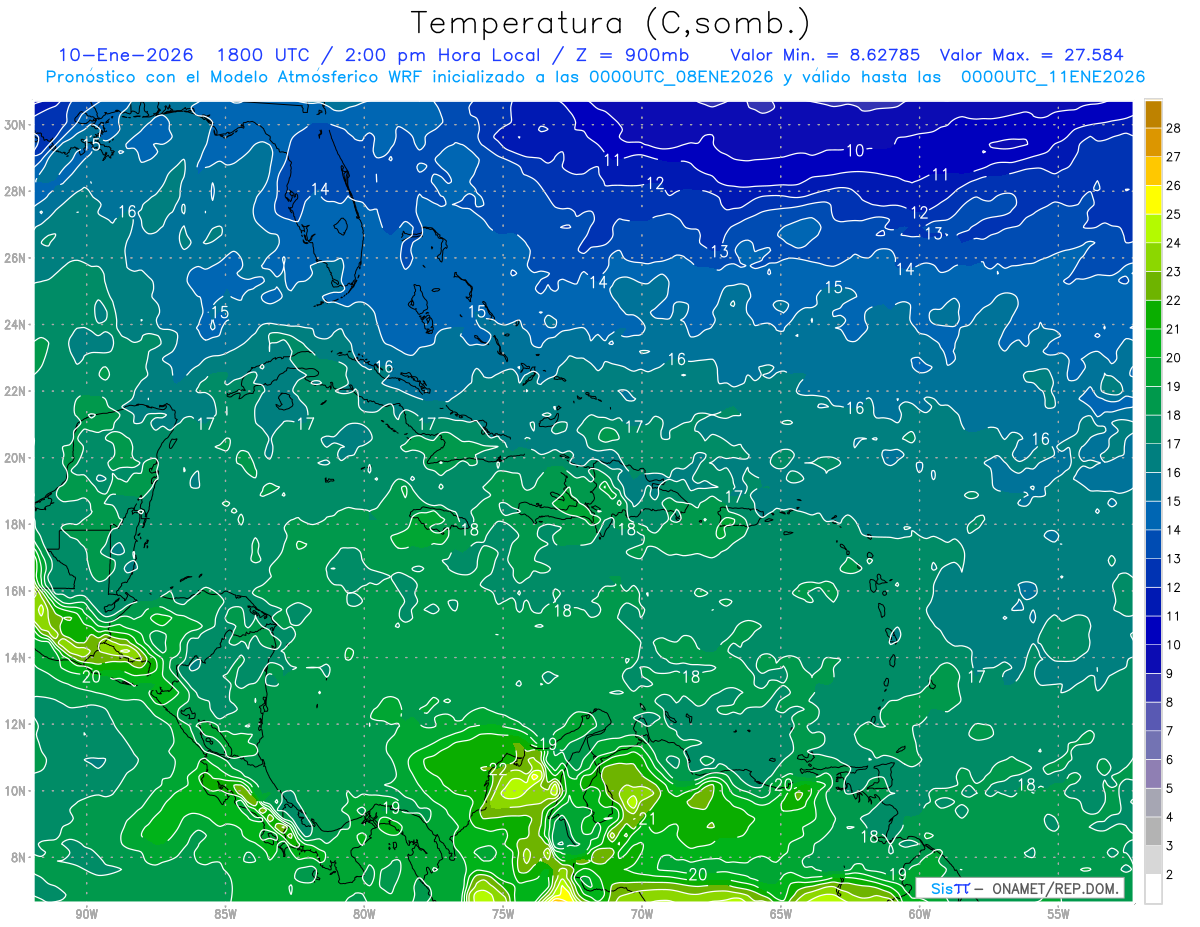The width and height of the screenshot is (1200, 927).
Task: Pick the gray swatch between 3 and 4
Action: click(x=1153, y=832)
